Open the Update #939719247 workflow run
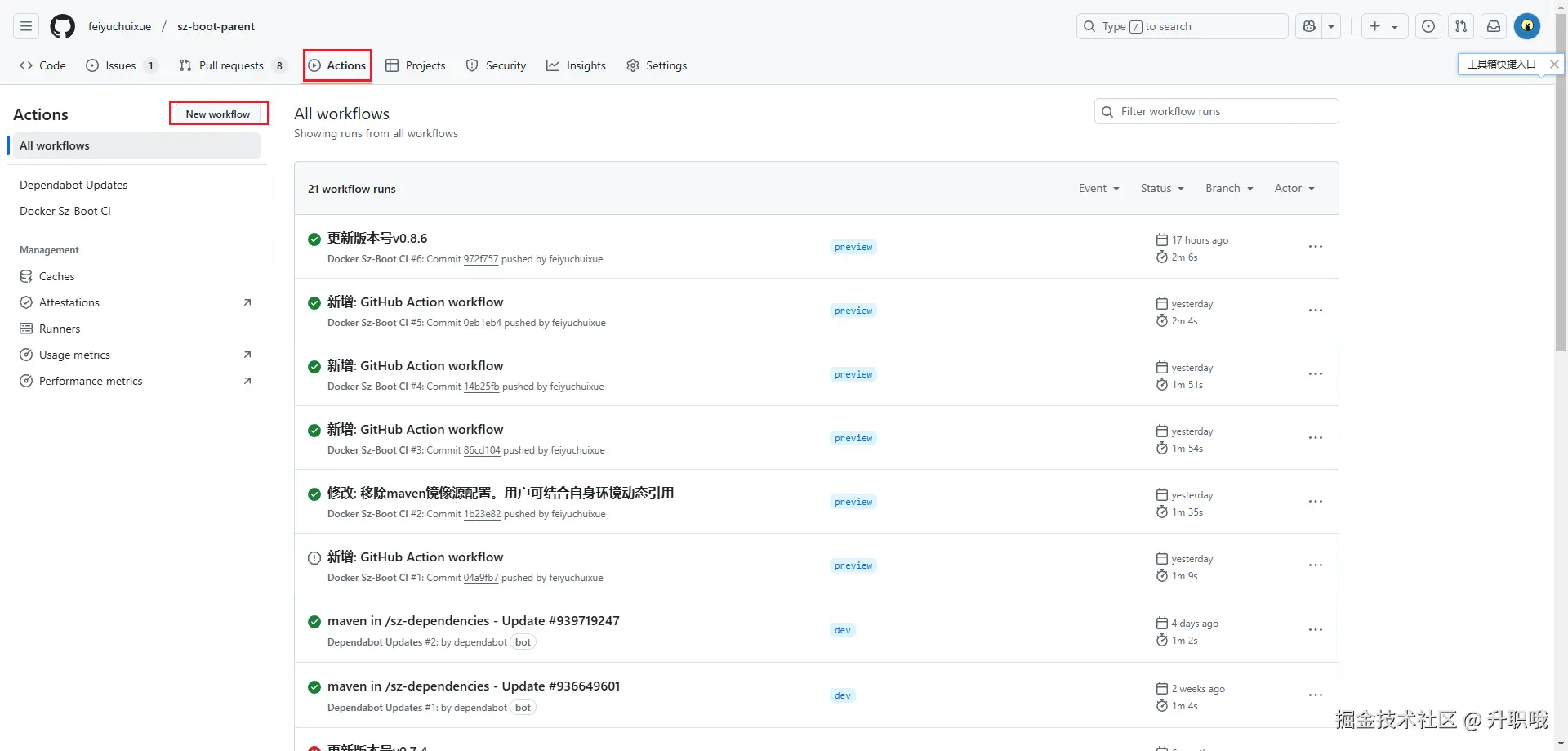The width and height of the screenshot is (1568, 751). point(474,621)
